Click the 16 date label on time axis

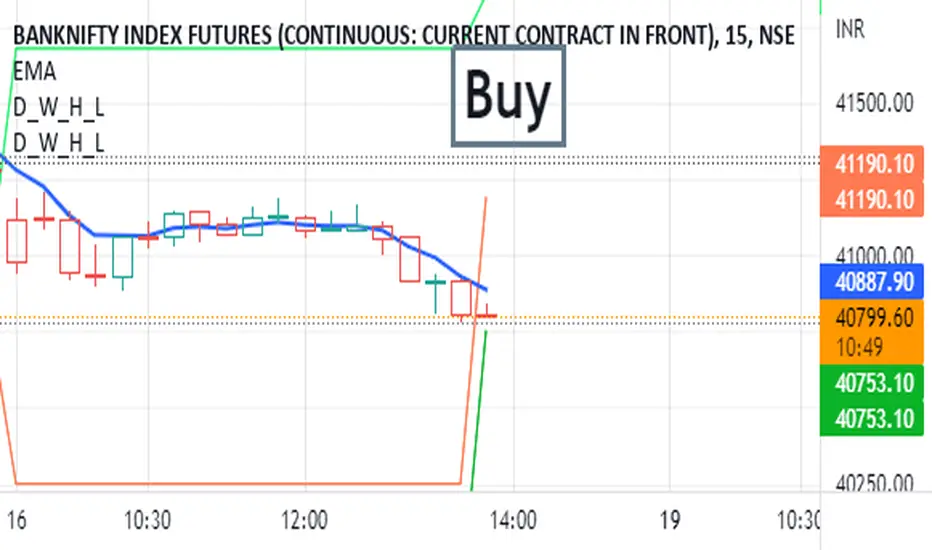coord(18,520)
